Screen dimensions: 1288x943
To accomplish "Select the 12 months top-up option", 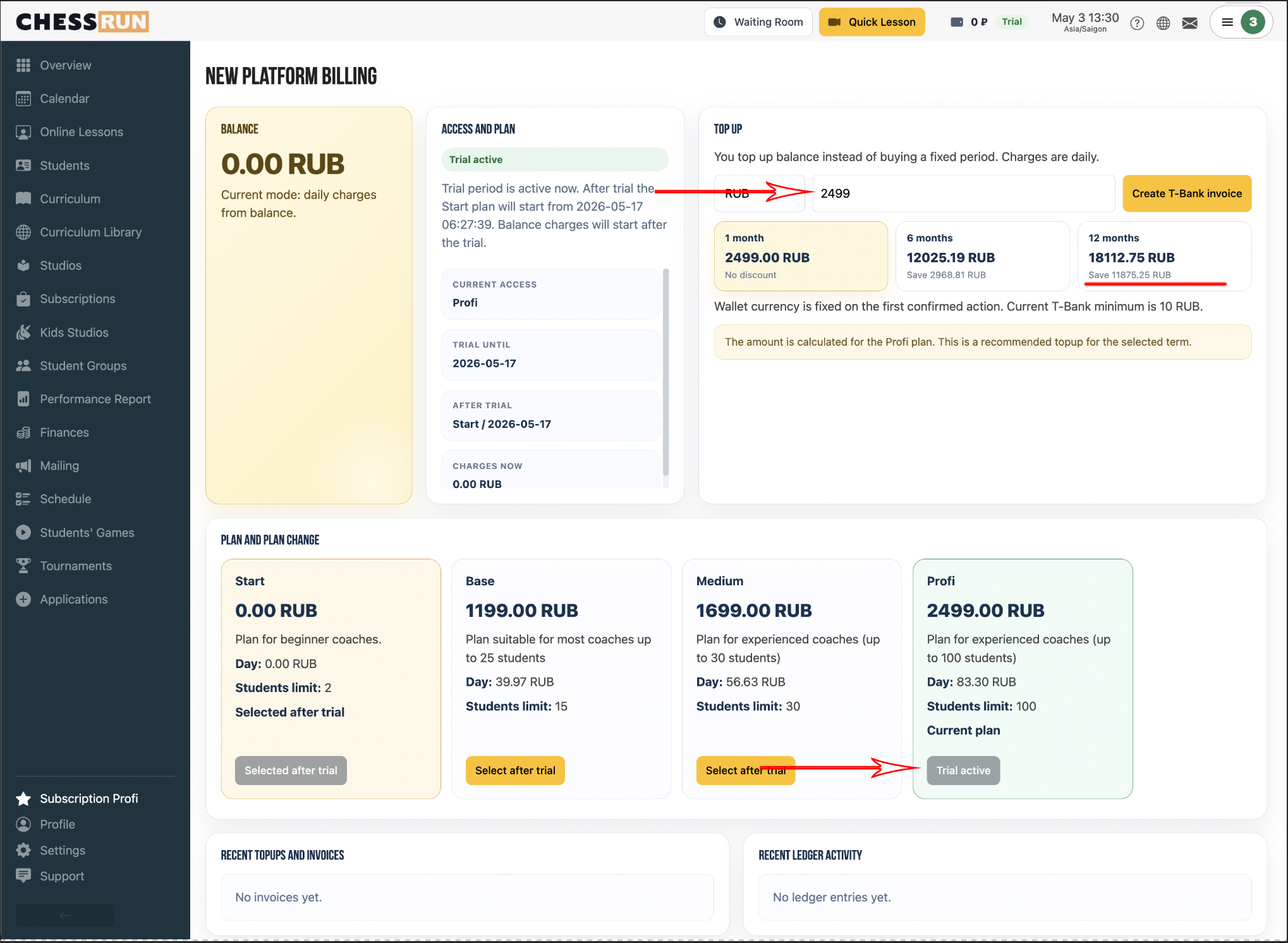I will tap(1164, 256).
